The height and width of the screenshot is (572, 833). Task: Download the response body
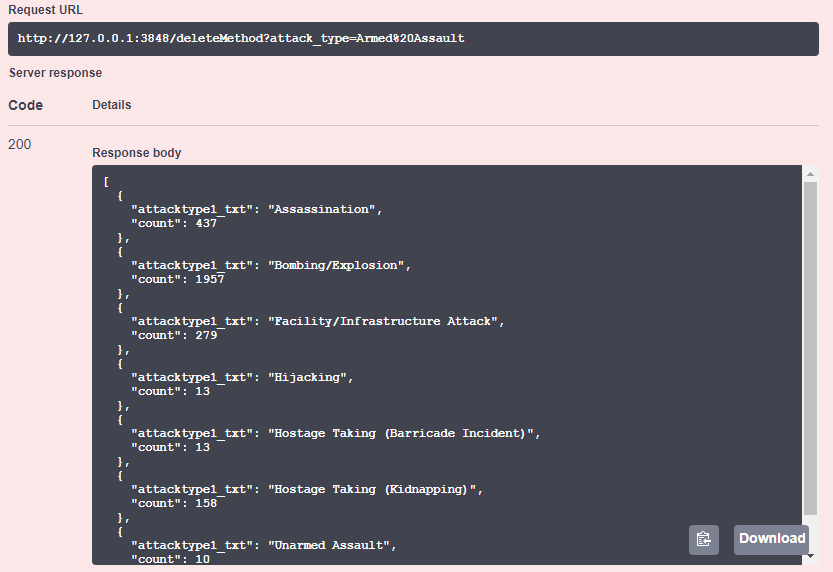click(771, 540)
